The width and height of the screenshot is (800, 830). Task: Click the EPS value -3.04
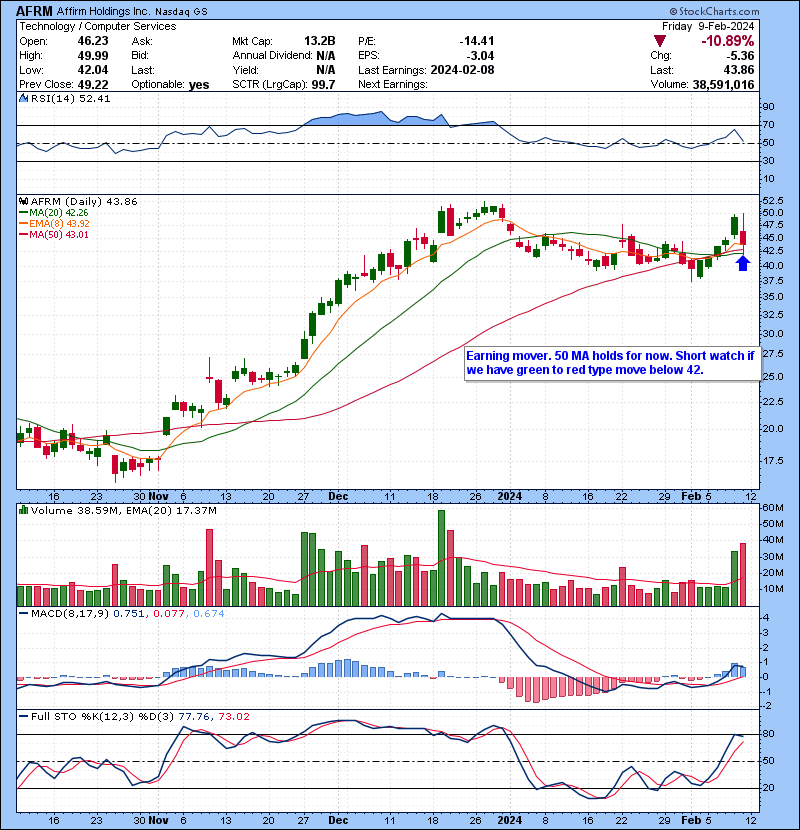click(x=480, y=56)
